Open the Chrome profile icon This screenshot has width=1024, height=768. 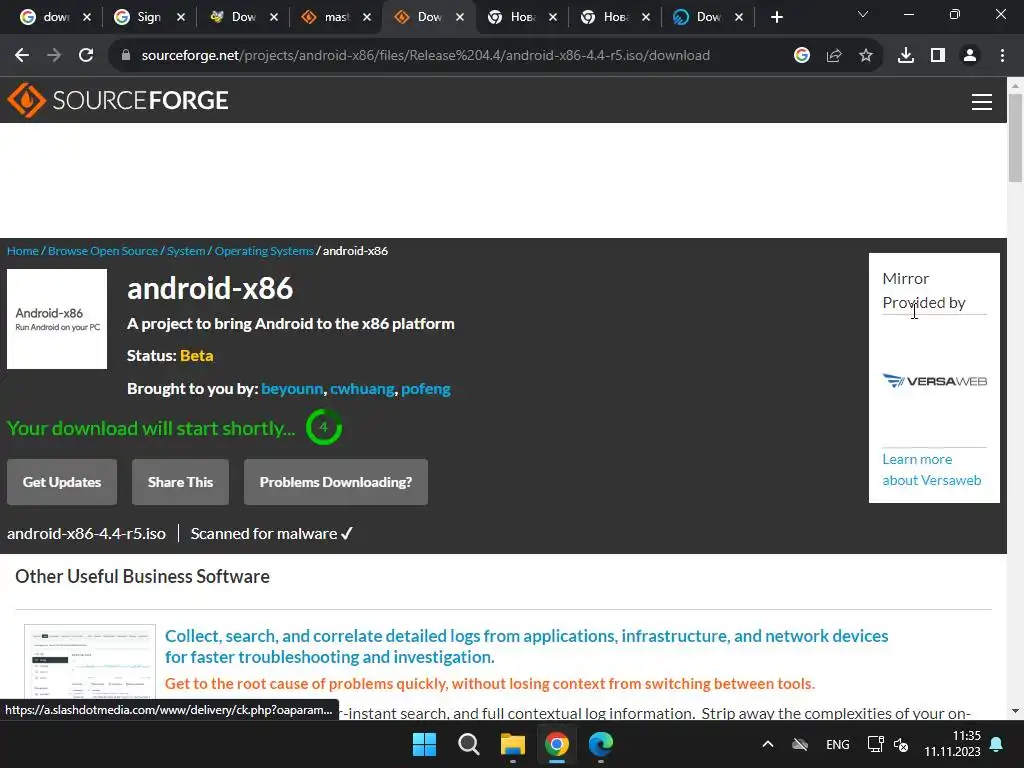tap(970, 56)
